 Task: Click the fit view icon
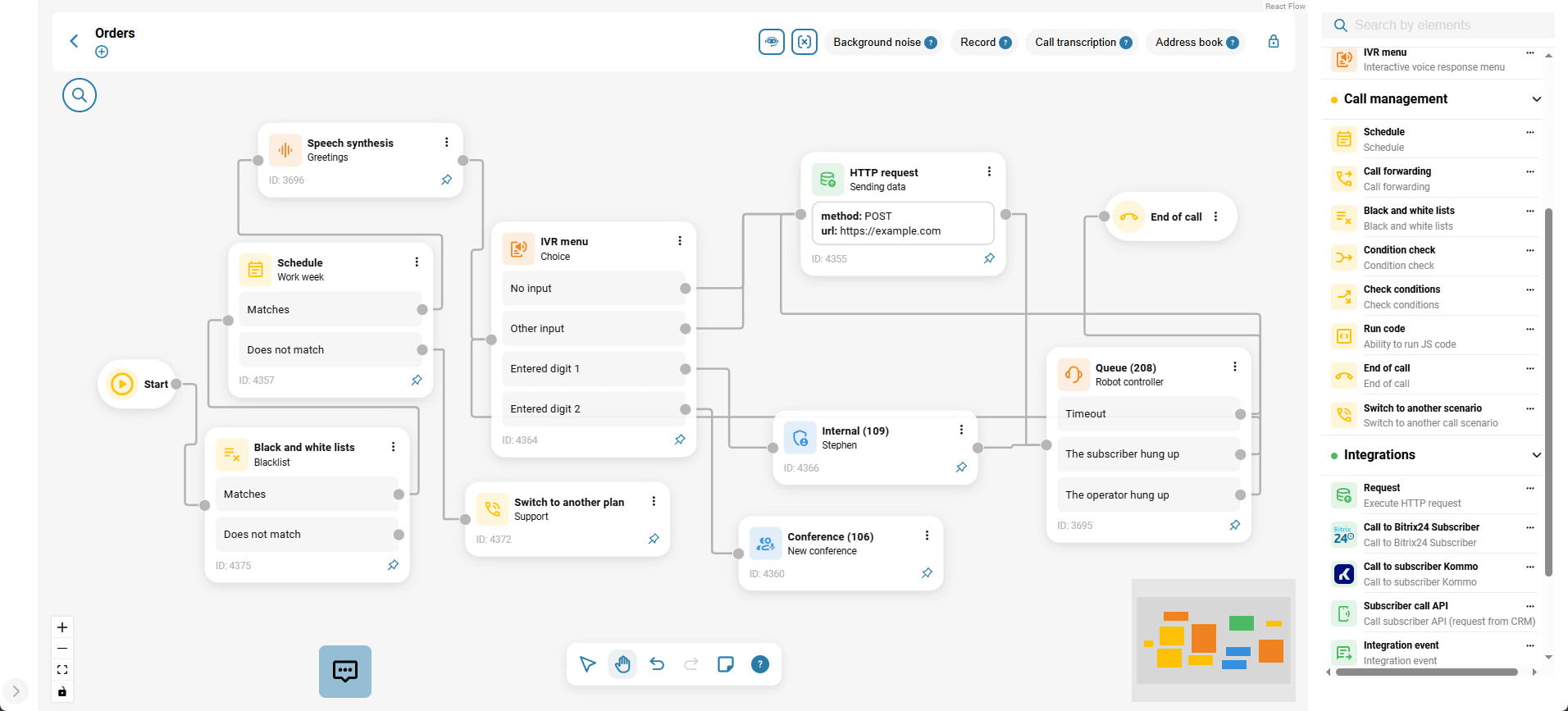coord(62,670)
